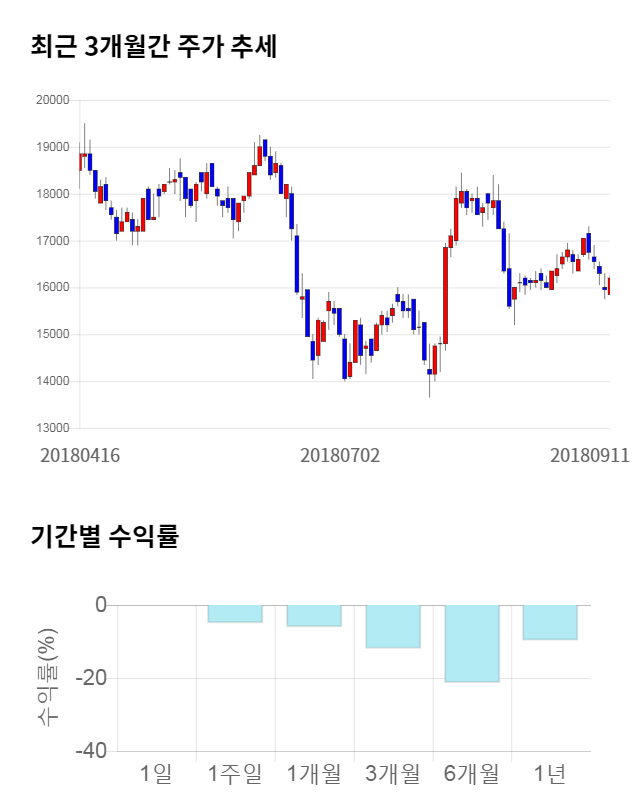The height and width of the screenshot is (810, 640).
Task: Select the 20180416 date label
Action: coord(80,455)
